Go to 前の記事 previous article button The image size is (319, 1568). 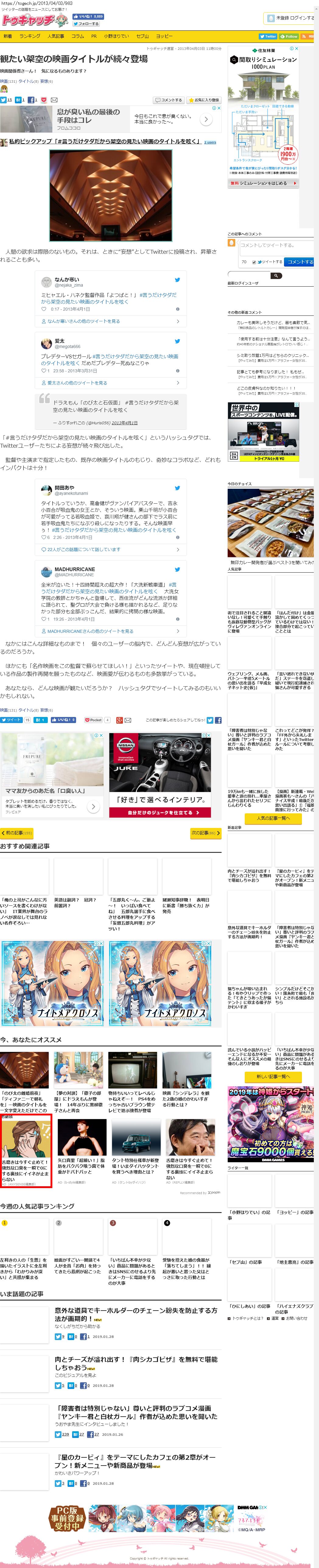tap(16, 833)
